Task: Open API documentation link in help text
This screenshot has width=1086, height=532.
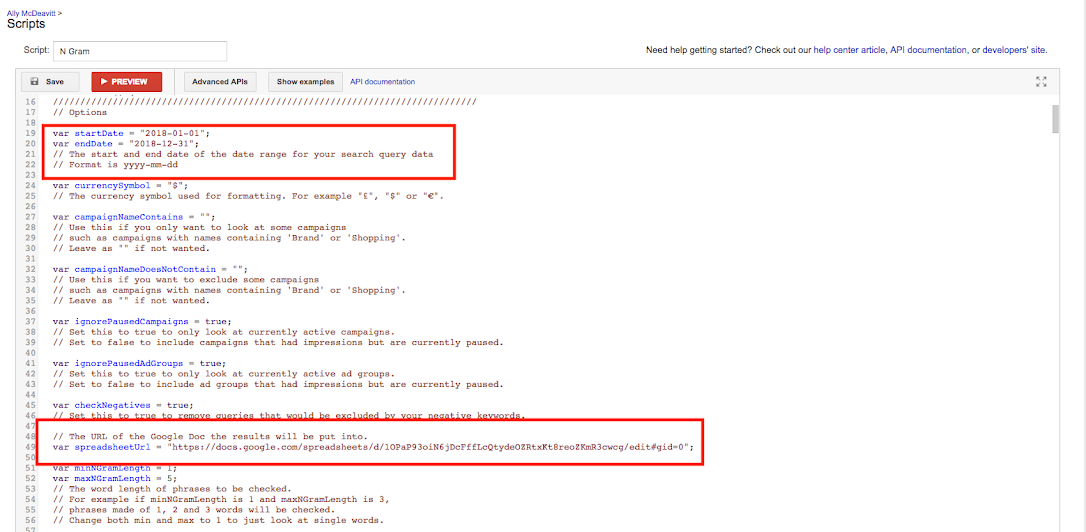Action: coord(928,50)
